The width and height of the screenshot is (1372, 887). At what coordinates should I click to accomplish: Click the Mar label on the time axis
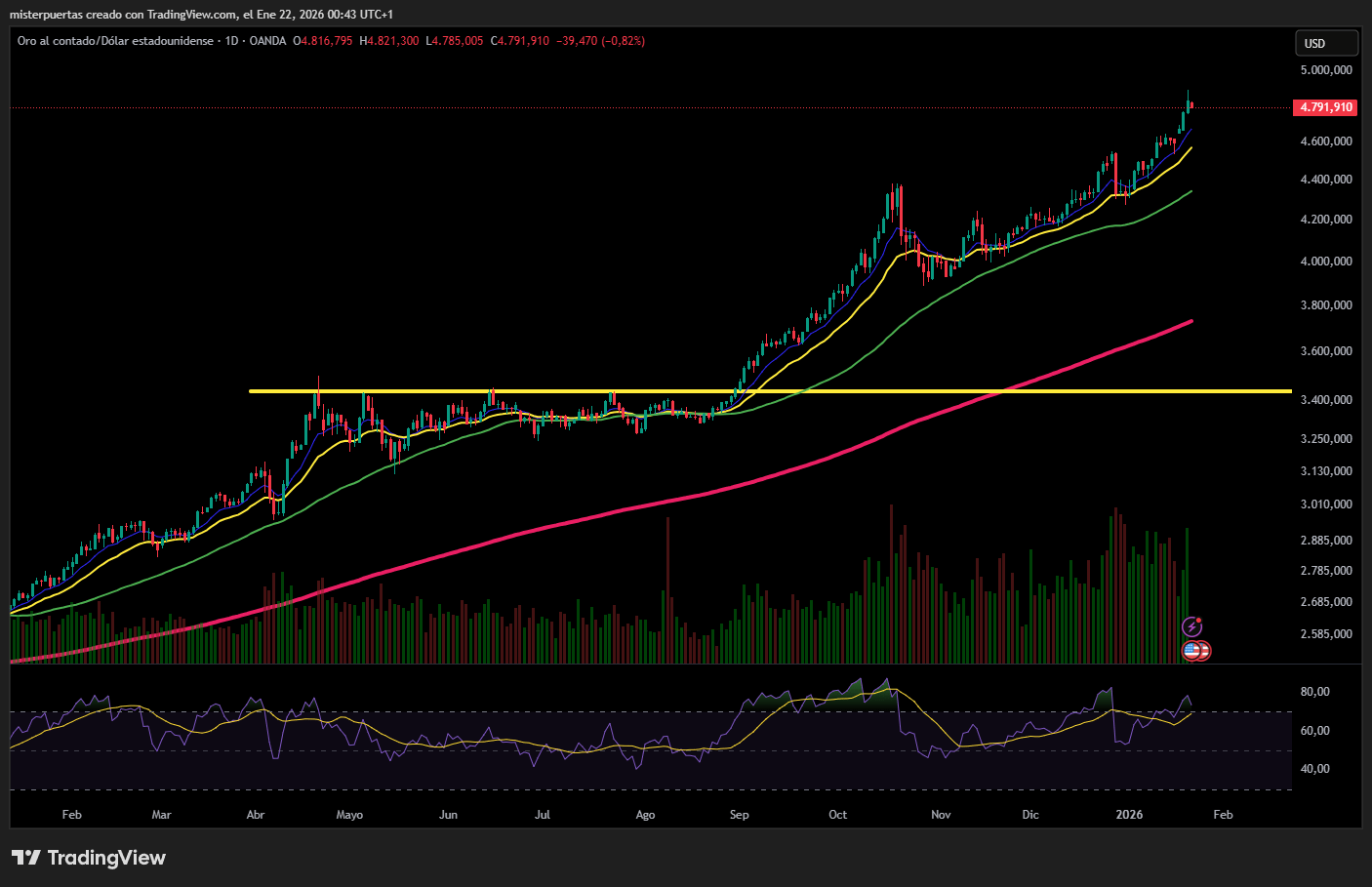[x=162, y=815]
